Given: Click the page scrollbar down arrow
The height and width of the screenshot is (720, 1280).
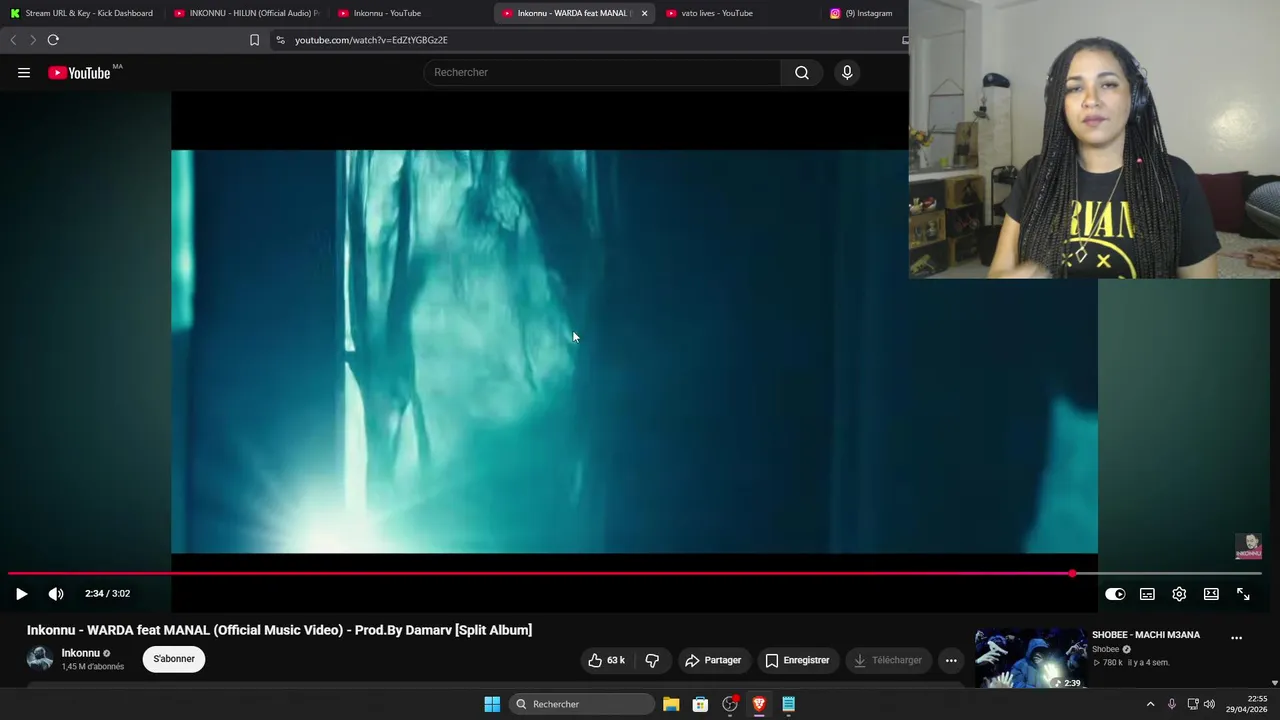Looking at the screenshot, I should point(1274,683).
